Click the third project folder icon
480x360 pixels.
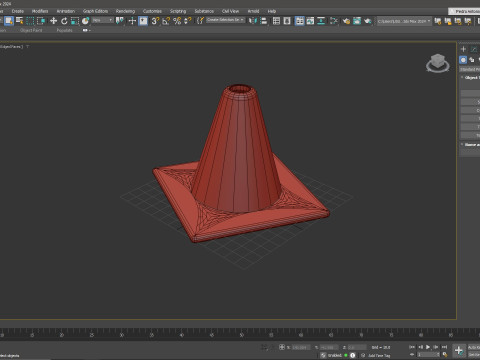click(x=458, y=21)
